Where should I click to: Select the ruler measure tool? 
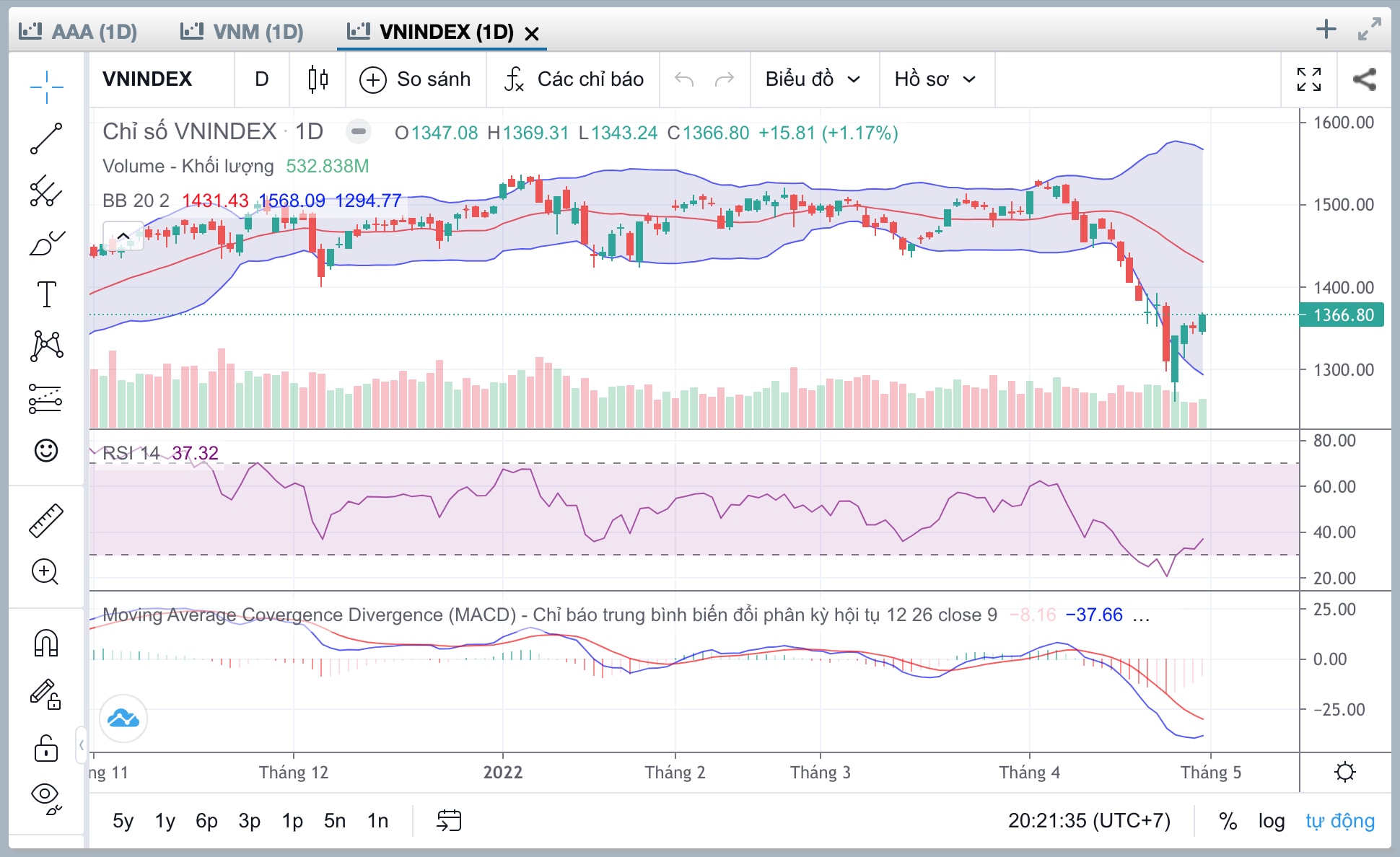pyautogui.click(x=46, y=521)
